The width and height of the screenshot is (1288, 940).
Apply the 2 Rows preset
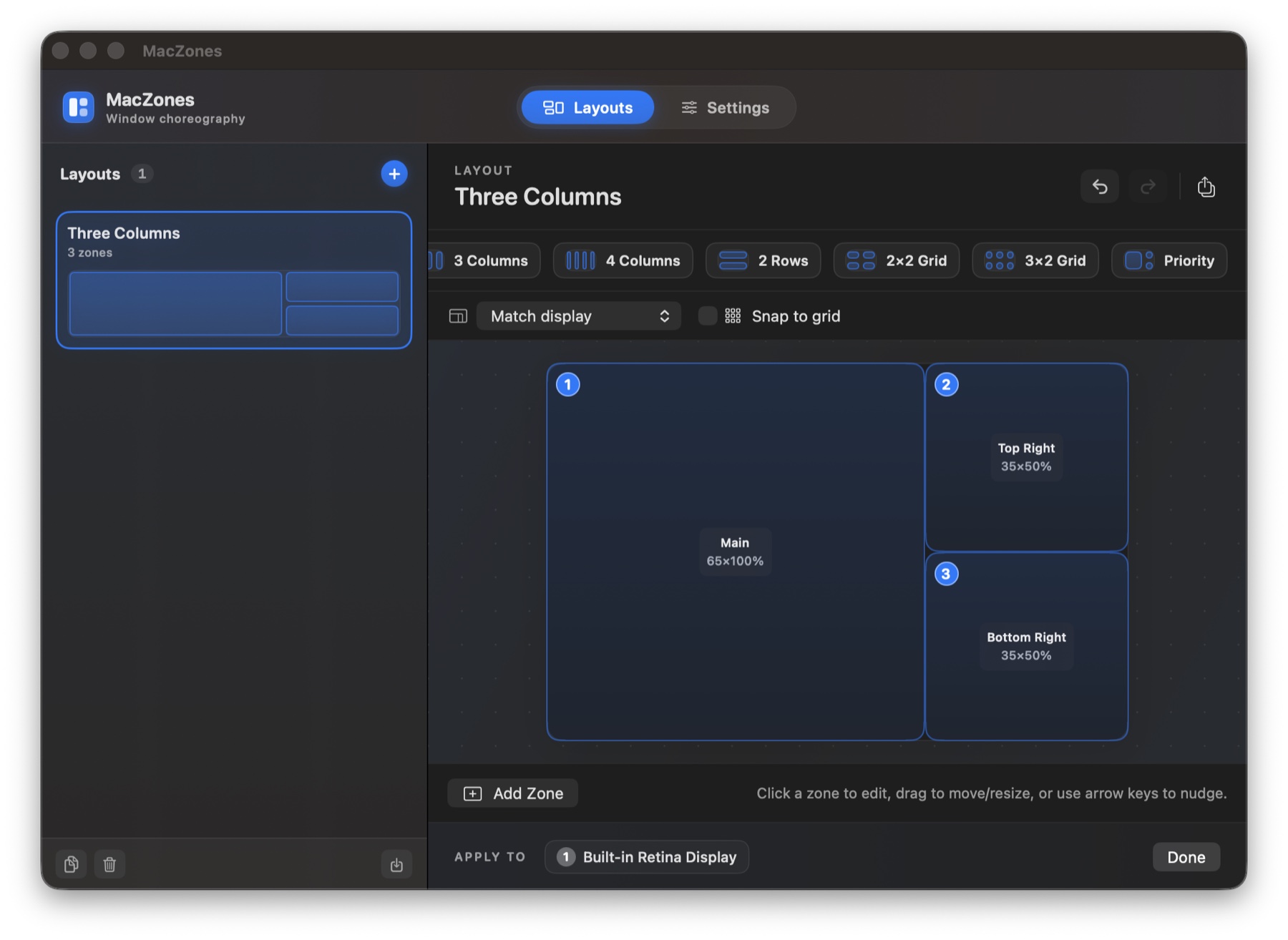763,260
